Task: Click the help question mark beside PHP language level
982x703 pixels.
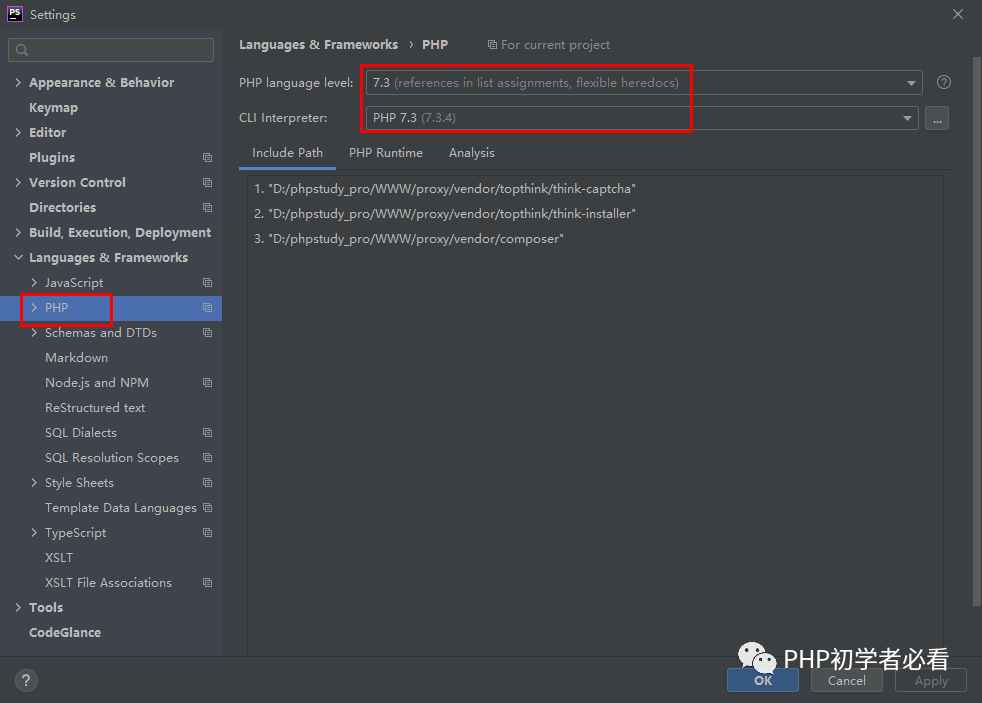Action: coord(943,83)
